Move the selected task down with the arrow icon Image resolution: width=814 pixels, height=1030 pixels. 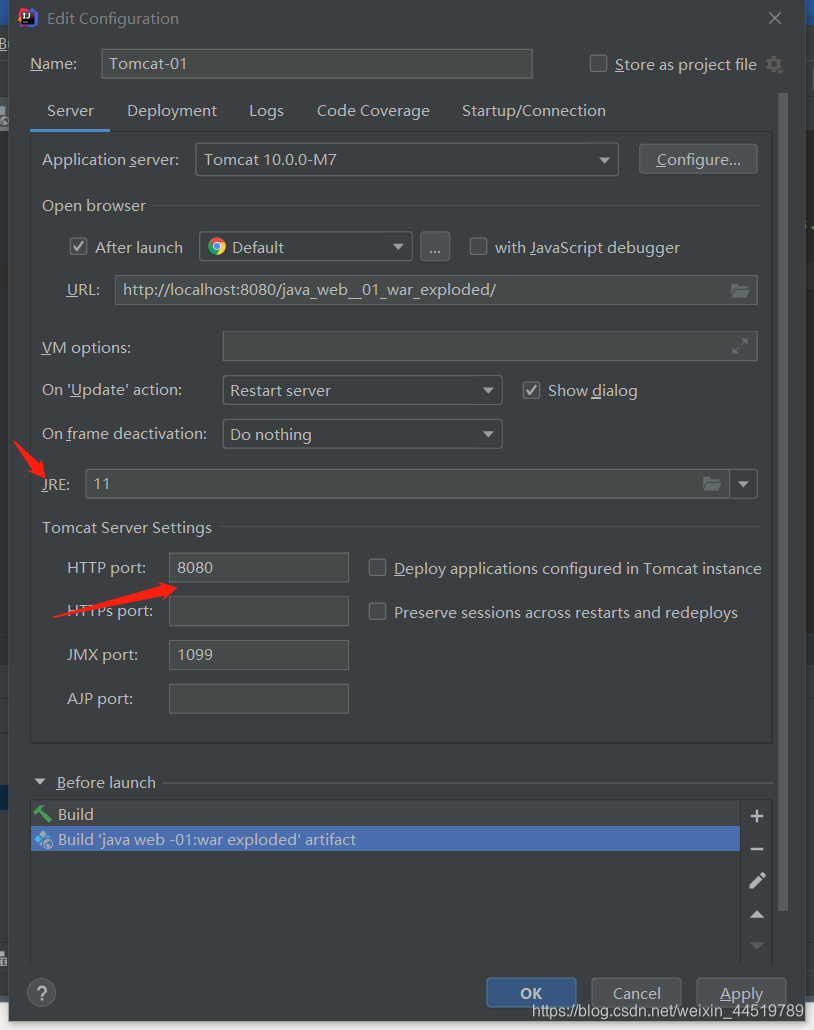[757, 946]
